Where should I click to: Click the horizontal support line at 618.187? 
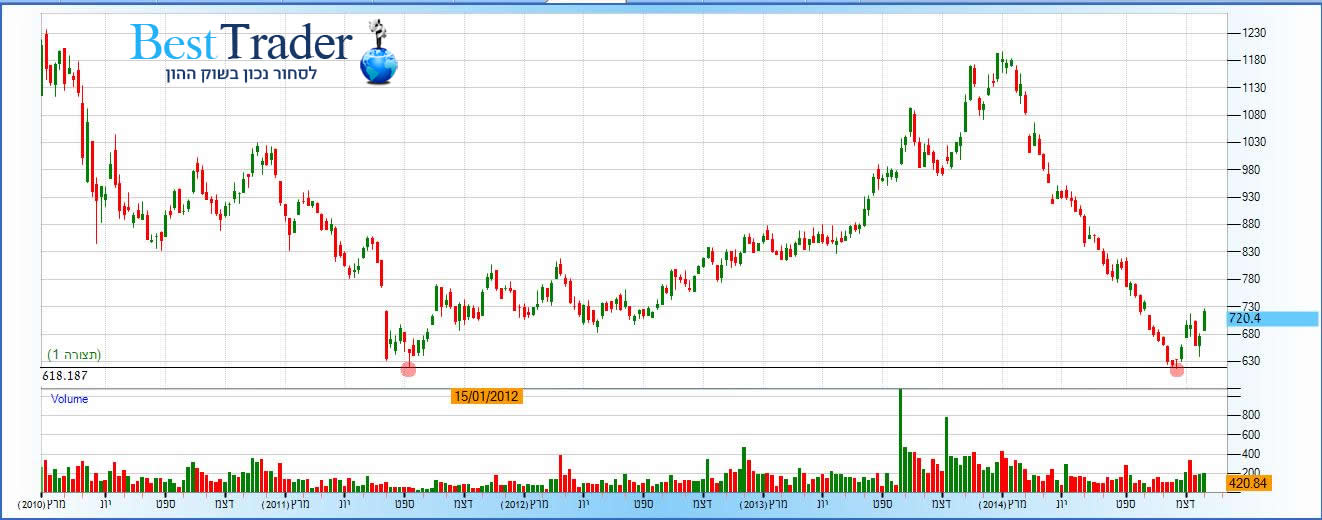(700, 367)
